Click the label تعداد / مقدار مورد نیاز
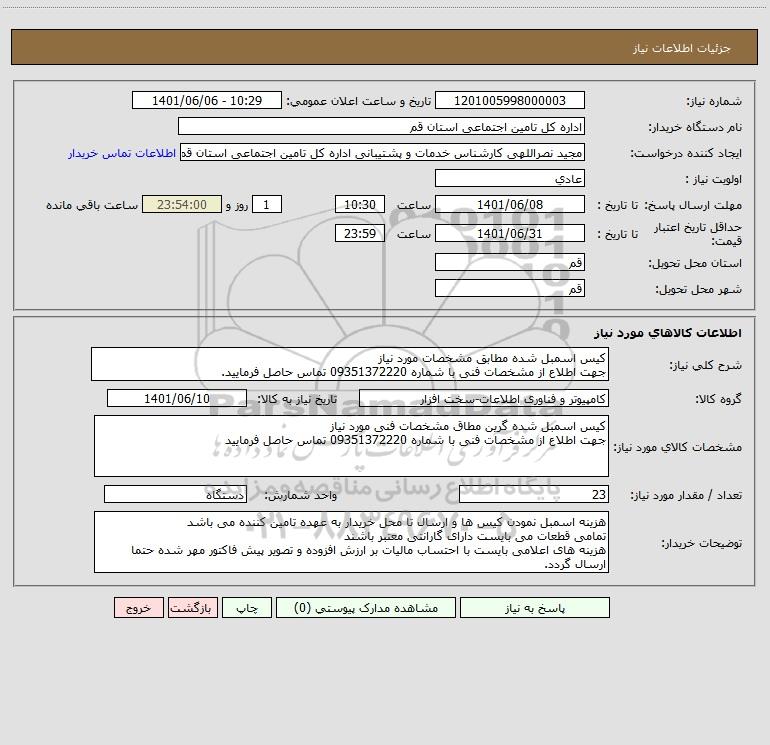Image resolution: width=770 pixels, height=745 pixels. (686, 495)
